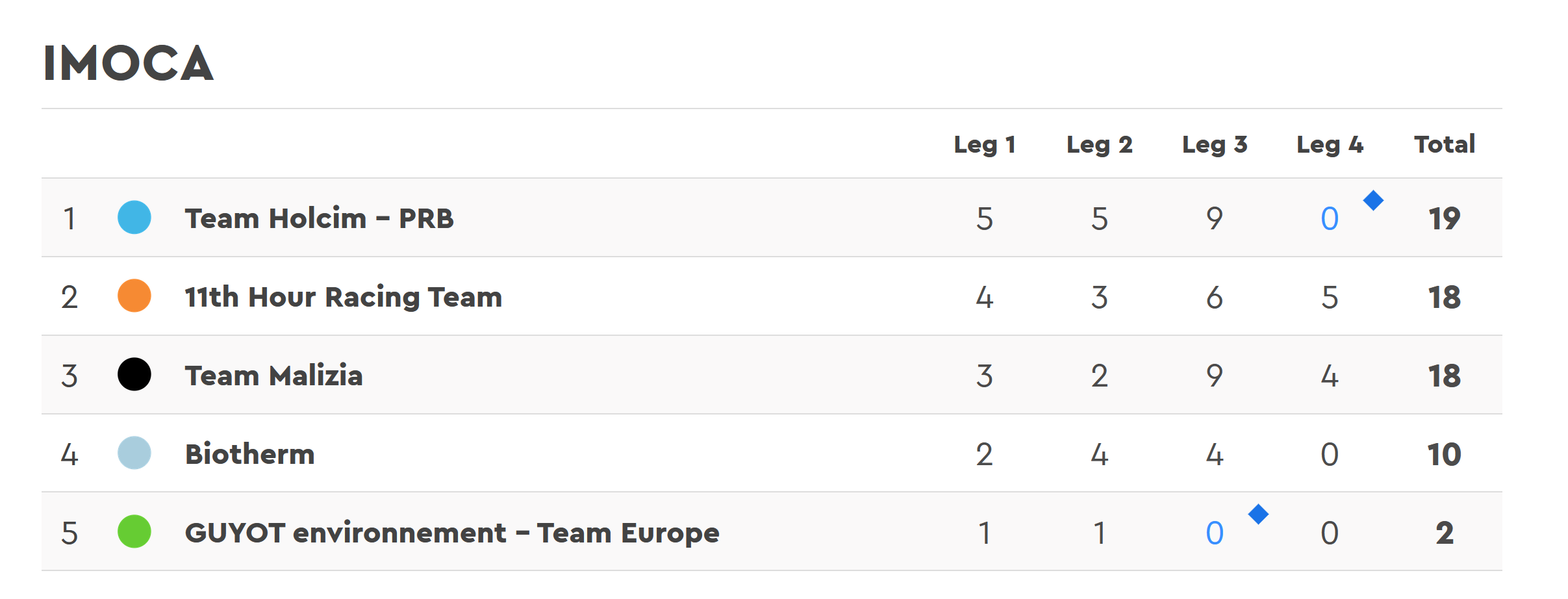Screen dimensions: 1568x599
Task: Open the 11th Hour Racing Team name
Action: point(344,298)
